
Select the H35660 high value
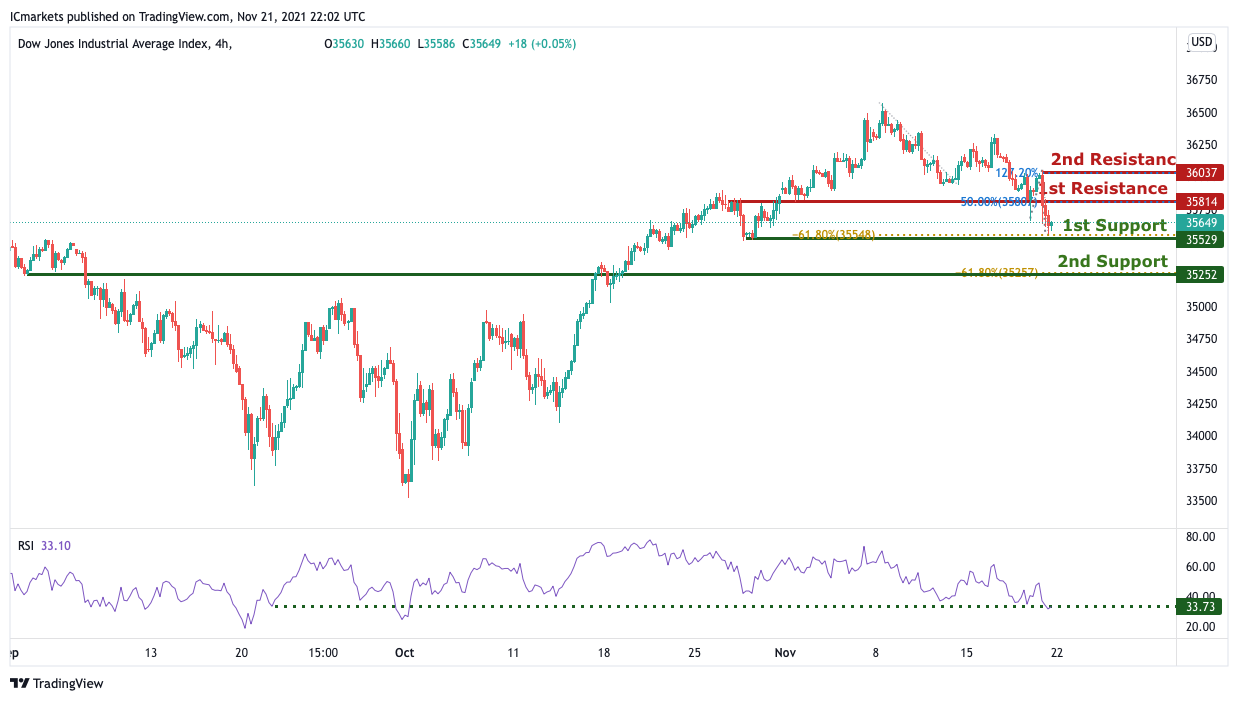tap(391, 44)
